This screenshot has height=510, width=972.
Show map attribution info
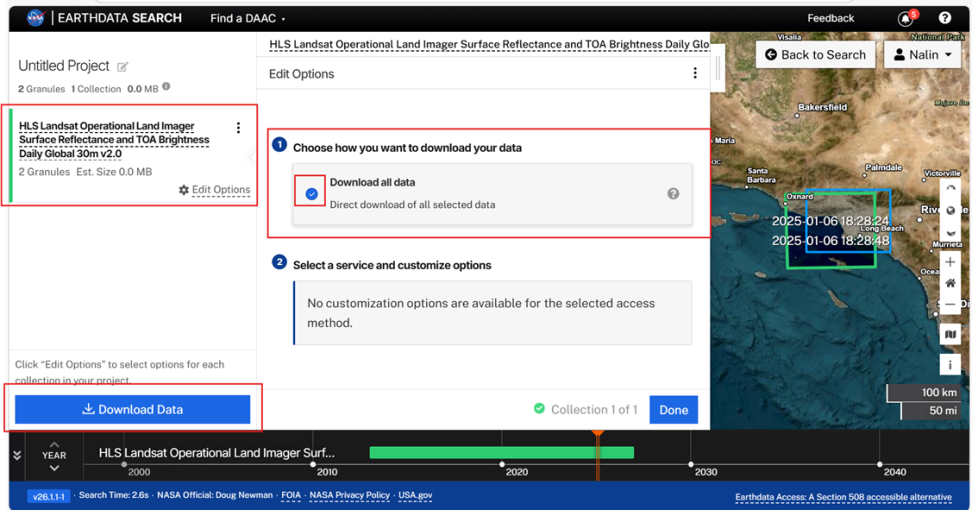tap(950, 365)
